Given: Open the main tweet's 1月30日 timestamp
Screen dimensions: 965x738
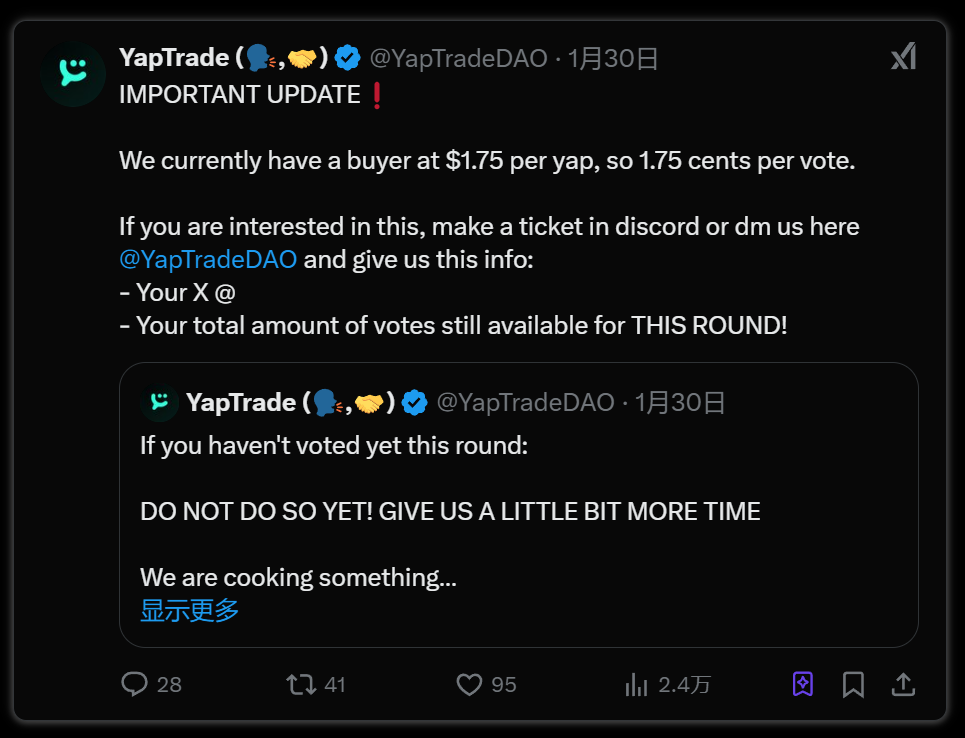Looking at the screenshot, I should tap(613, 58).
